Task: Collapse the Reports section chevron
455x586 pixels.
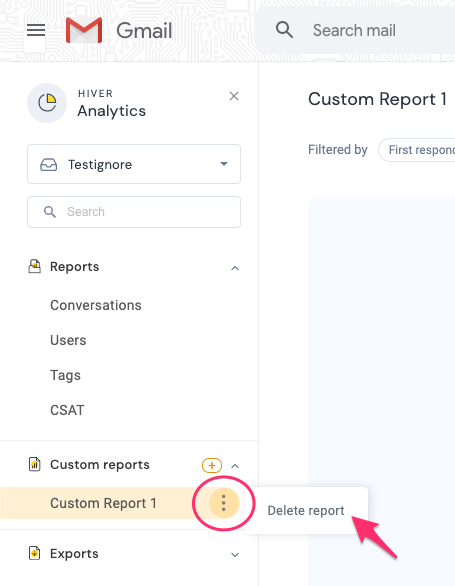Action: click(x=235, y=268)
